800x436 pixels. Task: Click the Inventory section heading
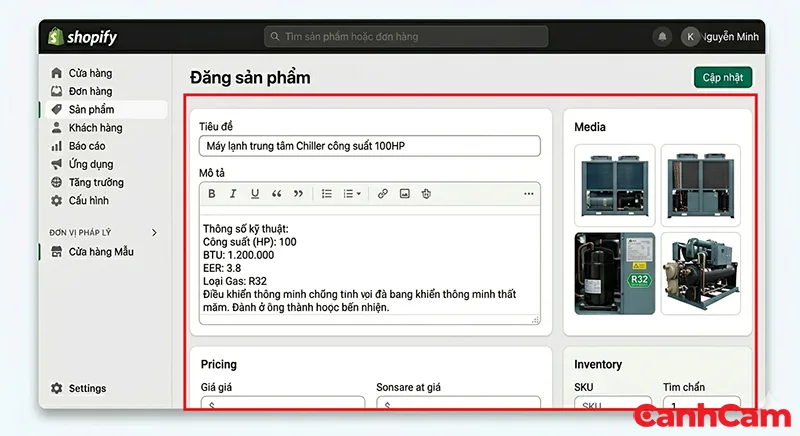click(x=598, y=364)
